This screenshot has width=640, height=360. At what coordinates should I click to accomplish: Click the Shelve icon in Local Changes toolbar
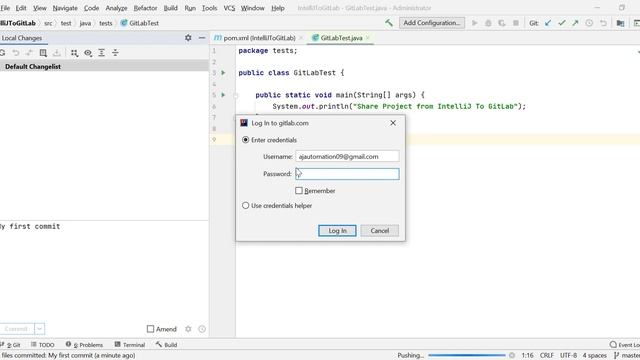click(x=57, y=53)
